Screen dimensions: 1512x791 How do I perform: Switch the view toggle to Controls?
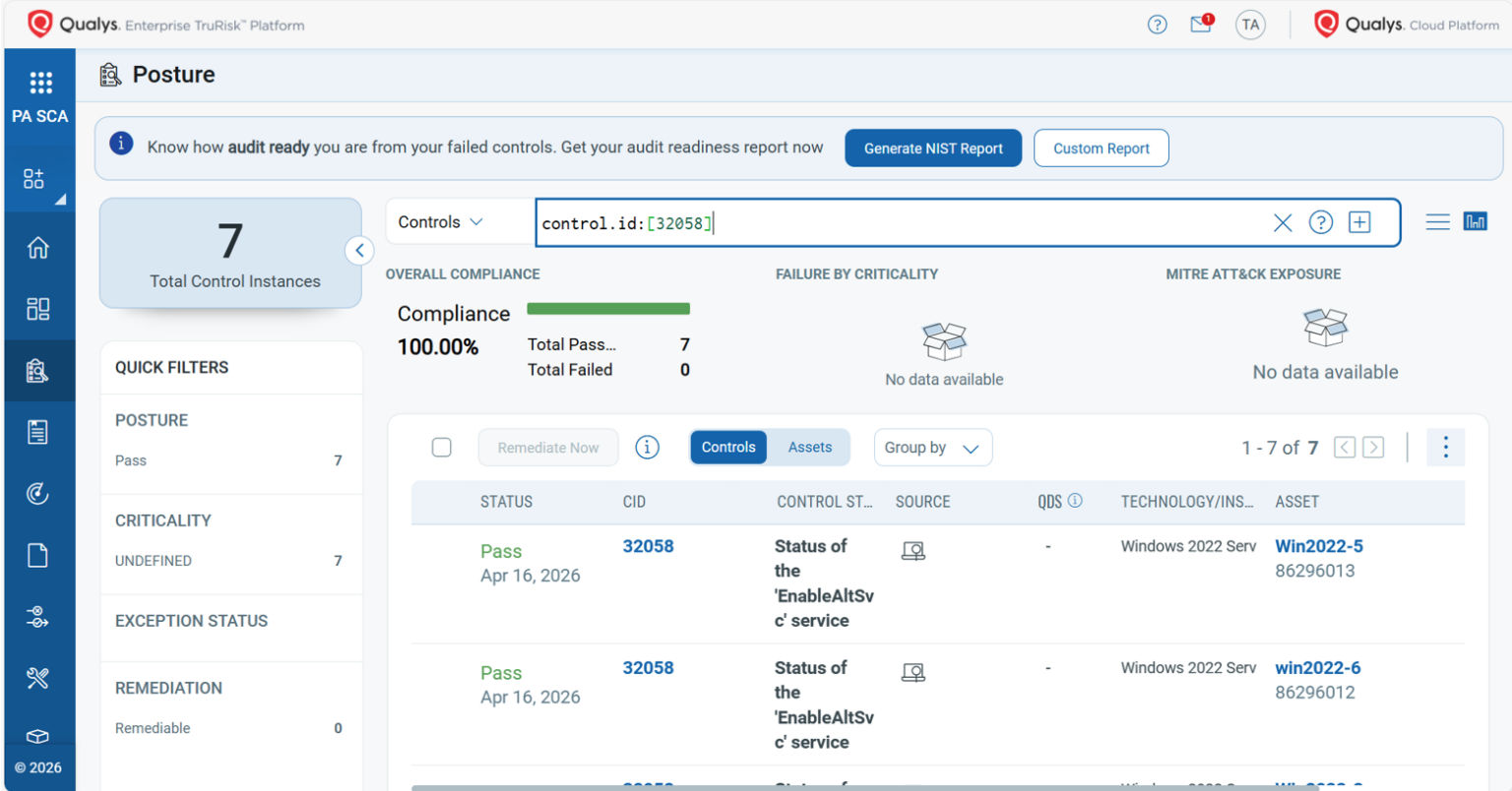728,448
